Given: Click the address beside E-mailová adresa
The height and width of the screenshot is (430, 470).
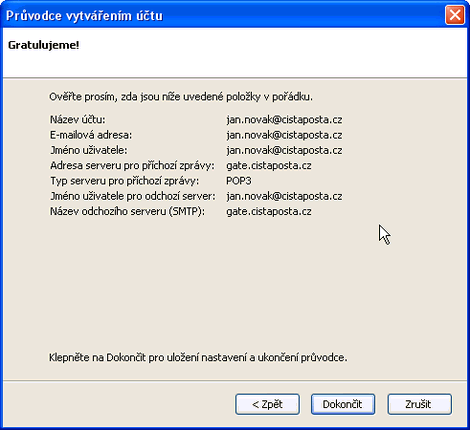Looking at the screenshot, I should point(284,135).
